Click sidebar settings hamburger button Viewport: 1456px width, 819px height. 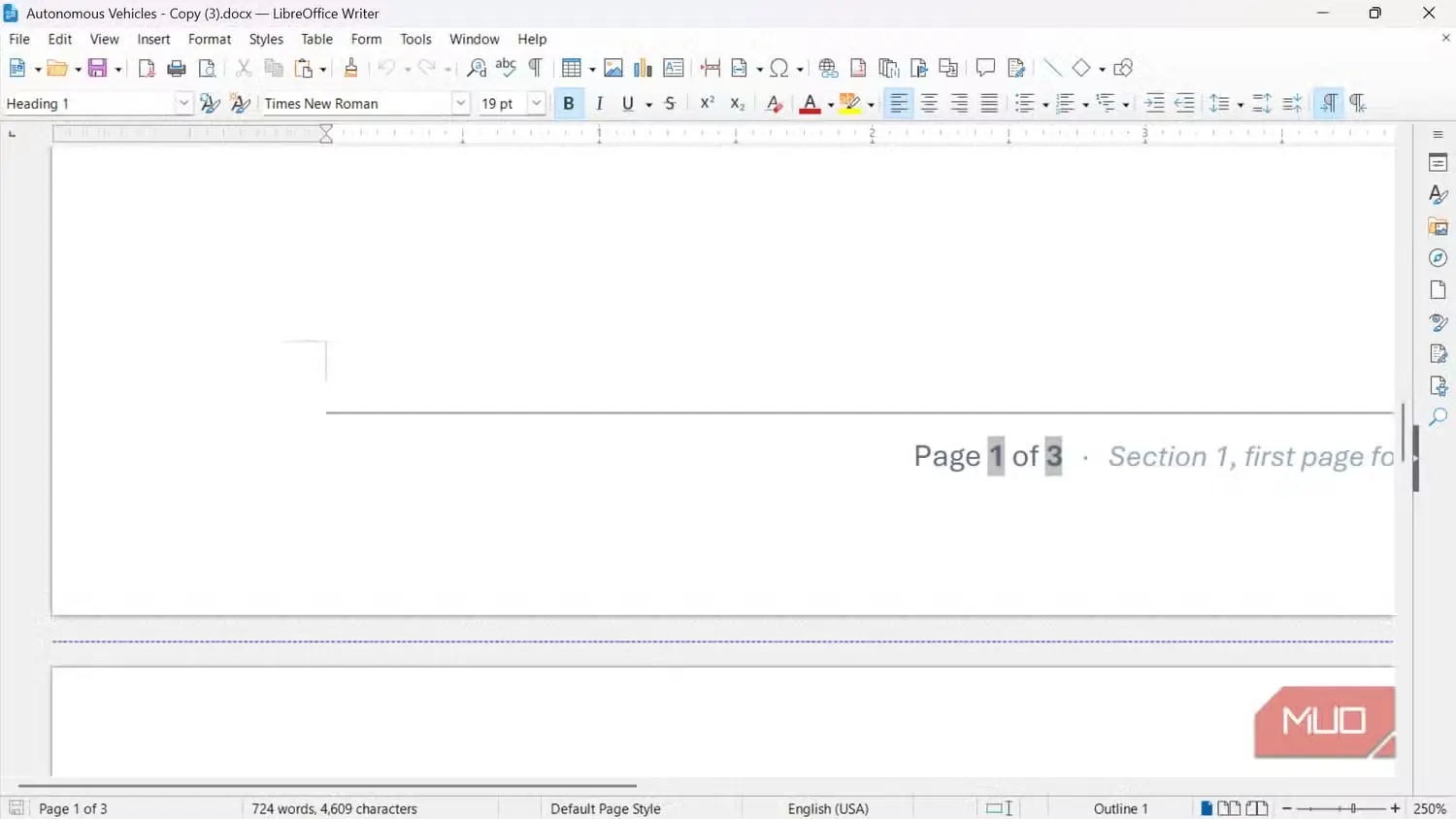coord(1439,135)
